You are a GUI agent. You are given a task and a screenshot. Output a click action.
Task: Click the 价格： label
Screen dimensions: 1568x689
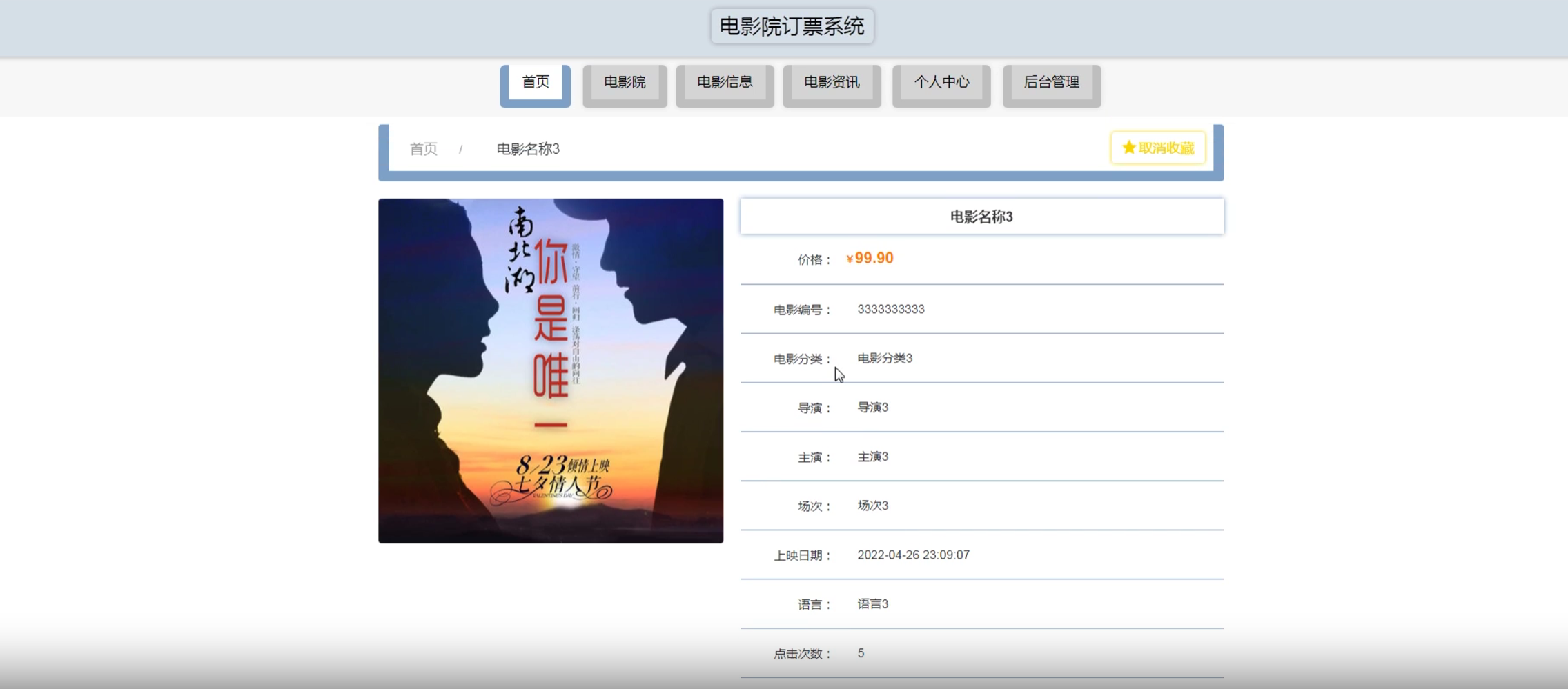pyautogui.click(x=815, y=260)
